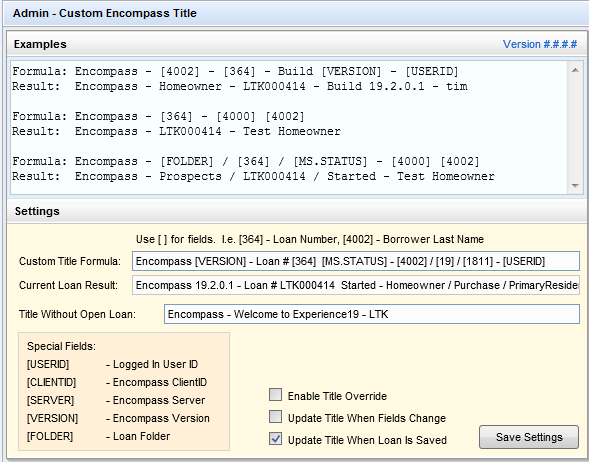Click the [FOLDER] Loan Folder entry
589x462 pixels.
point(98,436)
